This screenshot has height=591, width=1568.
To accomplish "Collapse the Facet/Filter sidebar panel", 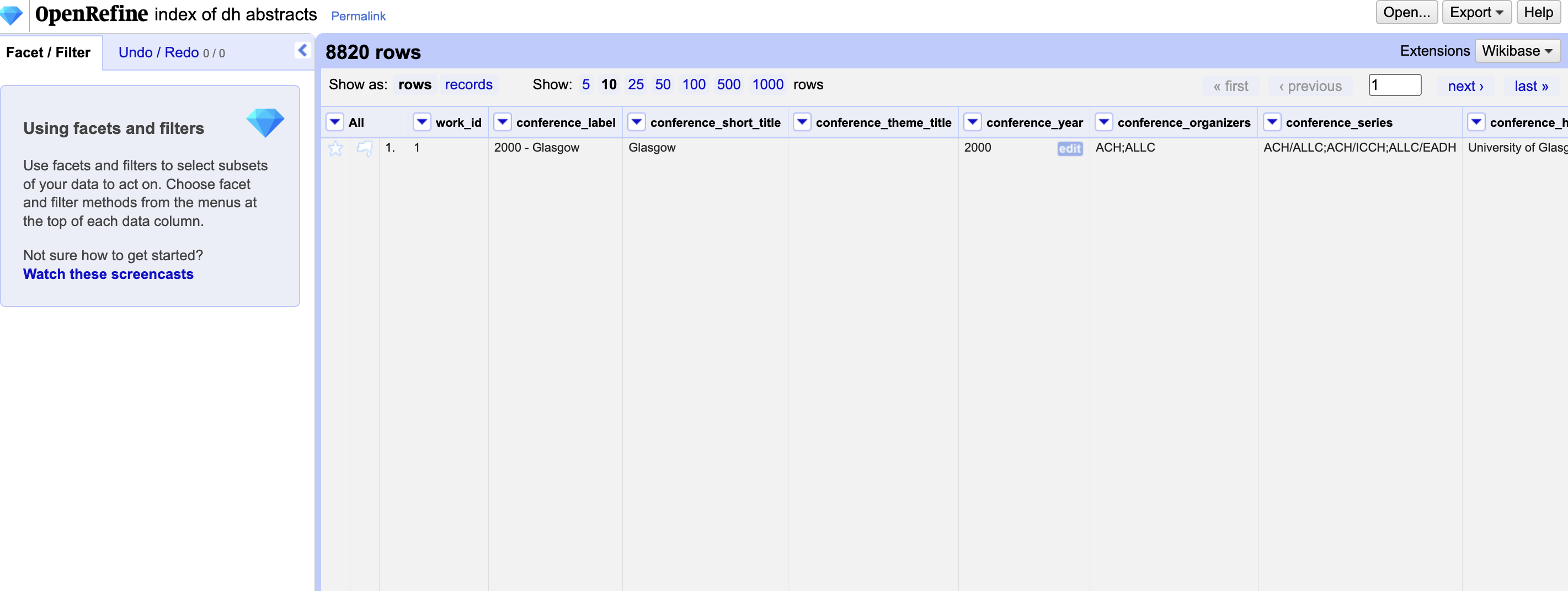I will click(302, 51).
